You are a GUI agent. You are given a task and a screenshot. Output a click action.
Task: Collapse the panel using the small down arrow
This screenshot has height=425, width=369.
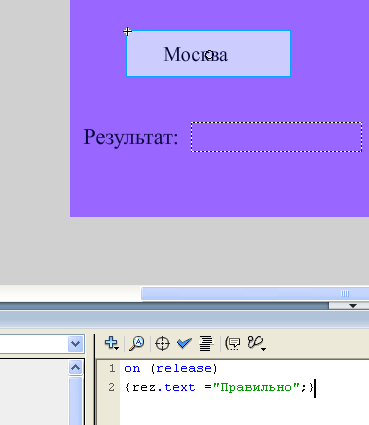click(x=353, y=306)
